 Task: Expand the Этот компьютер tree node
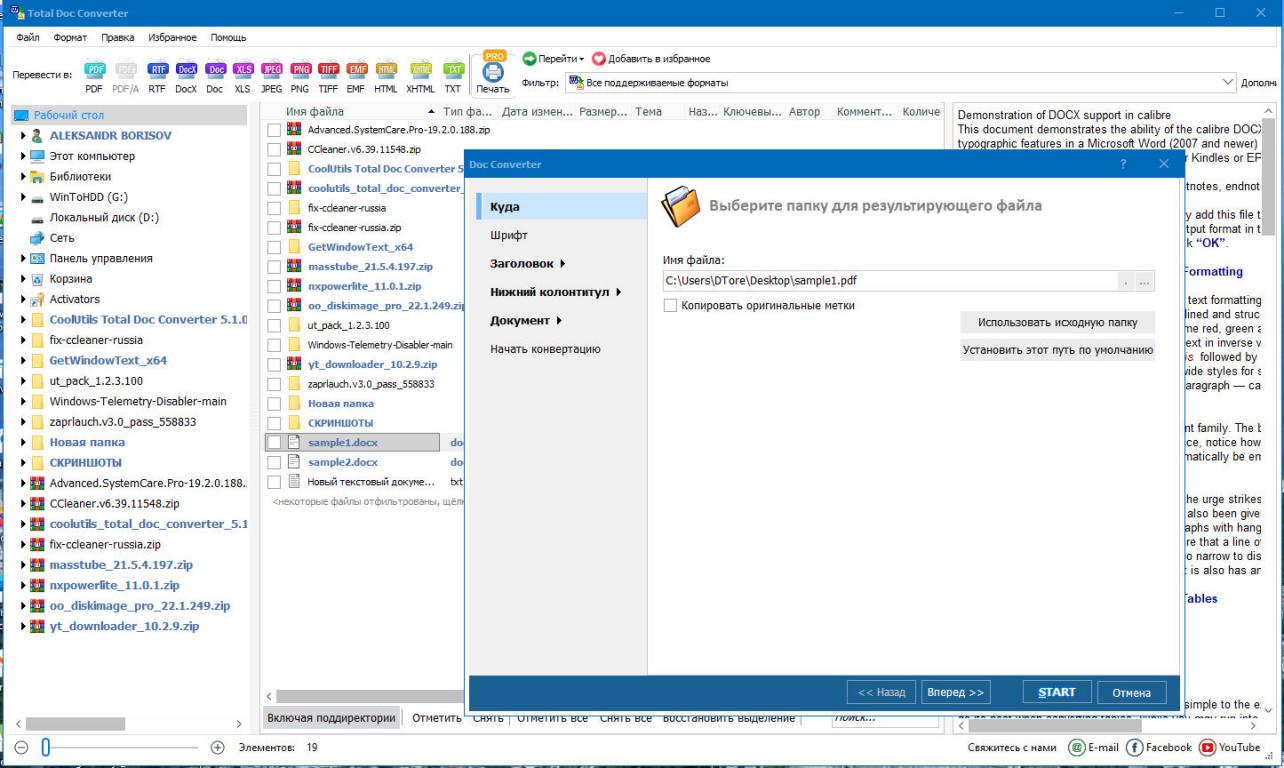coord(24,156)
